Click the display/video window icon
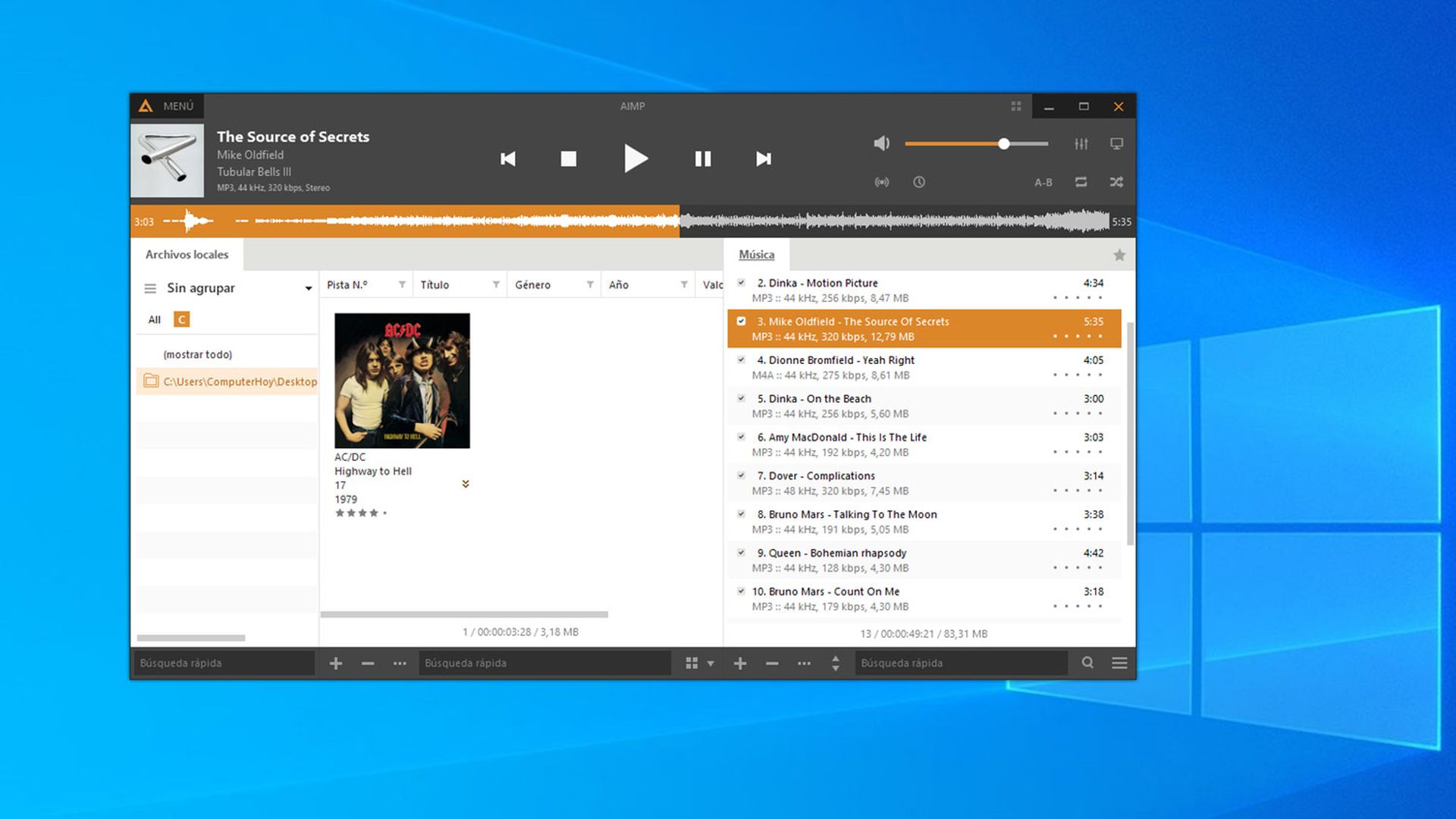This screenshot has height=819, width=1456. 1116,143
